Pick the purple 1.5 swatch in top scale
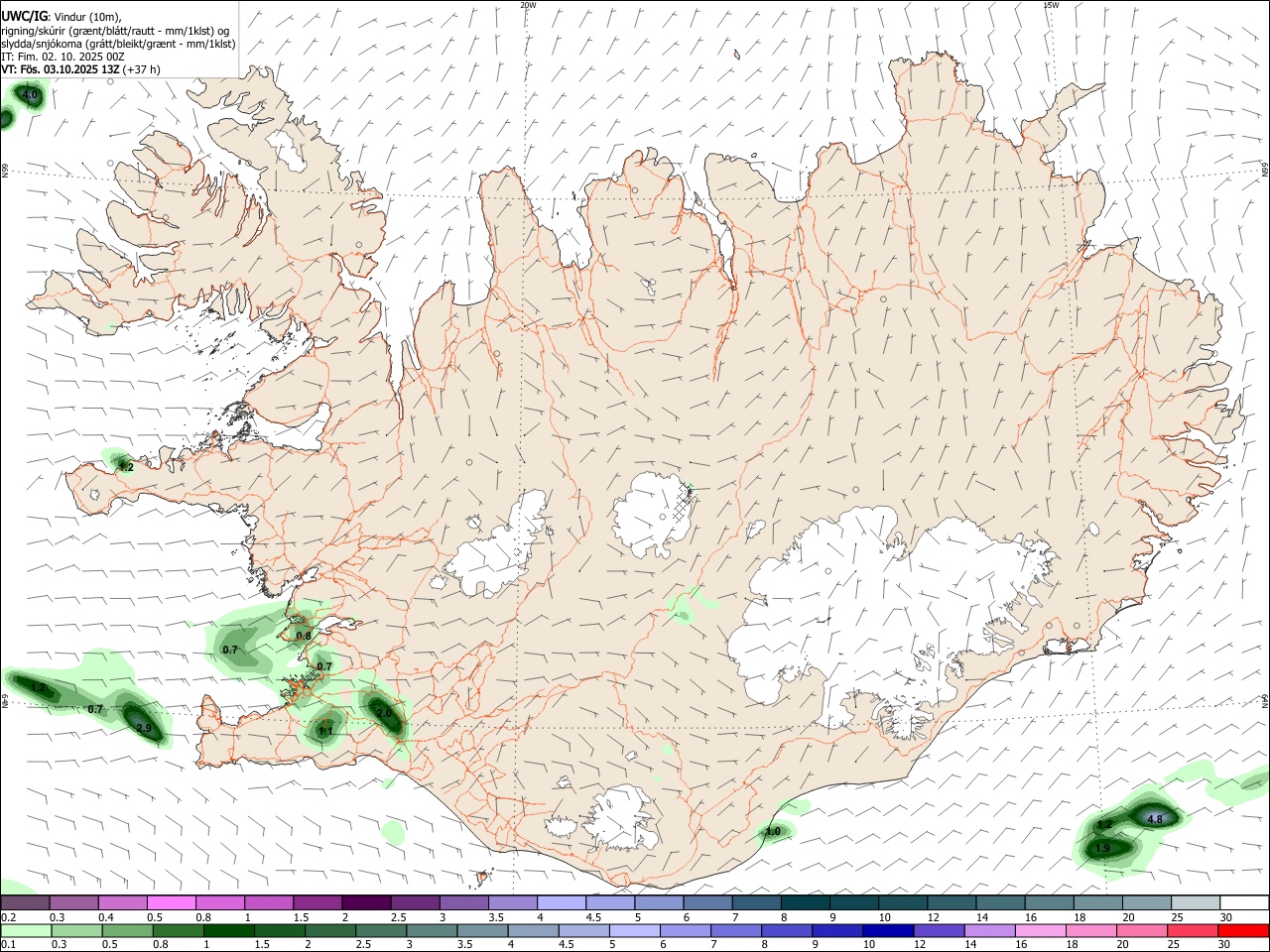1270x952 pixels. click(317, 903)
